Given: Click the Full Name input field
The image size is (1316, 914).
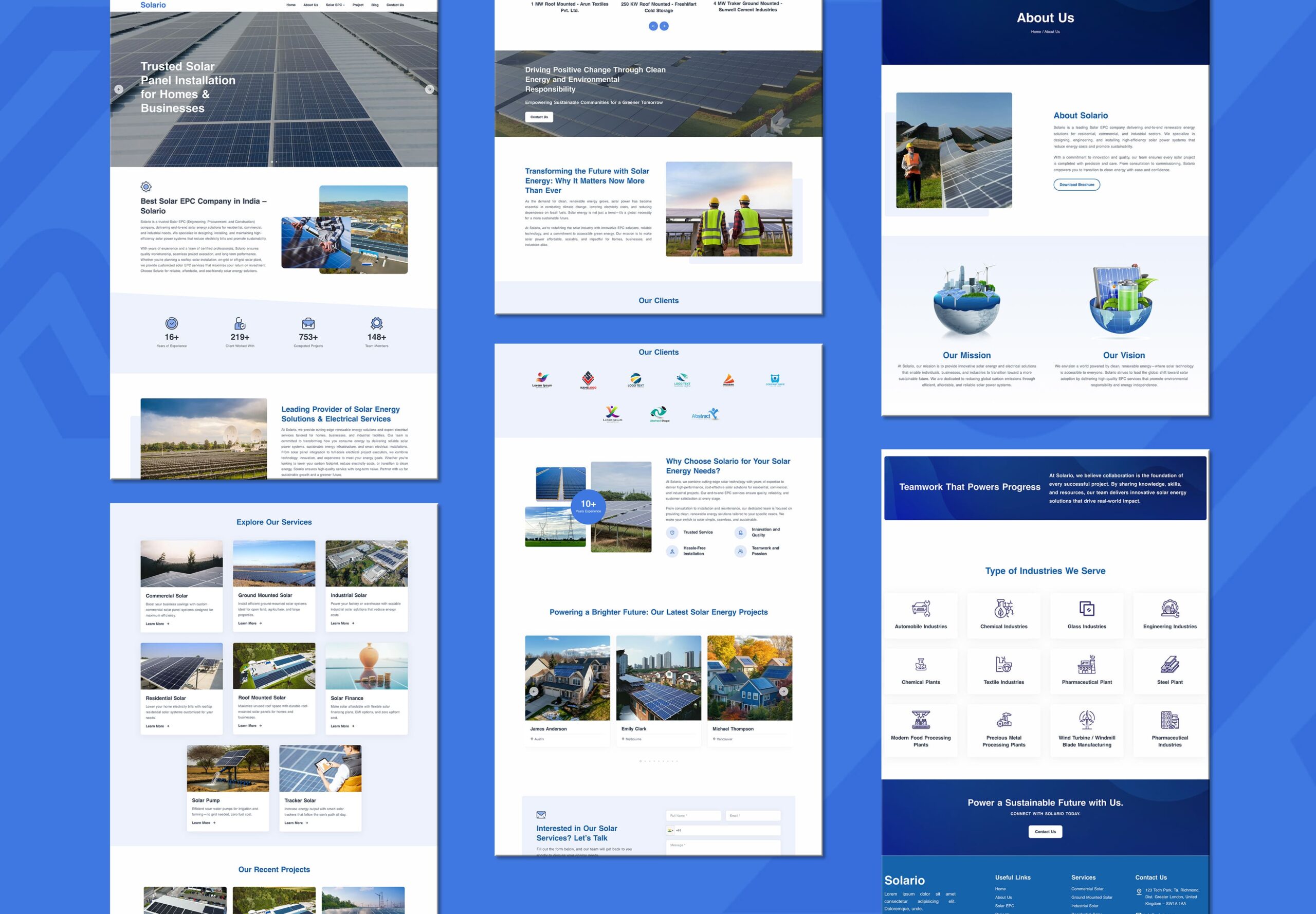Looking at the screenshot, I should (x=693, y=815).
